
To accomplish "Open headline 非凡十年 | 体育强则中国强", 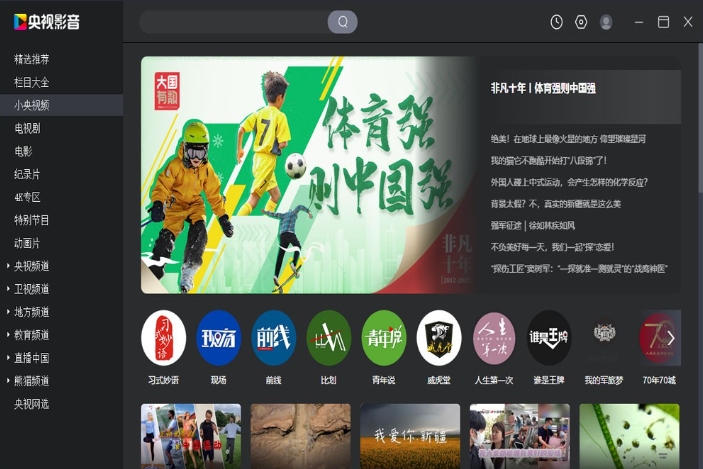I will coord(543,88).
